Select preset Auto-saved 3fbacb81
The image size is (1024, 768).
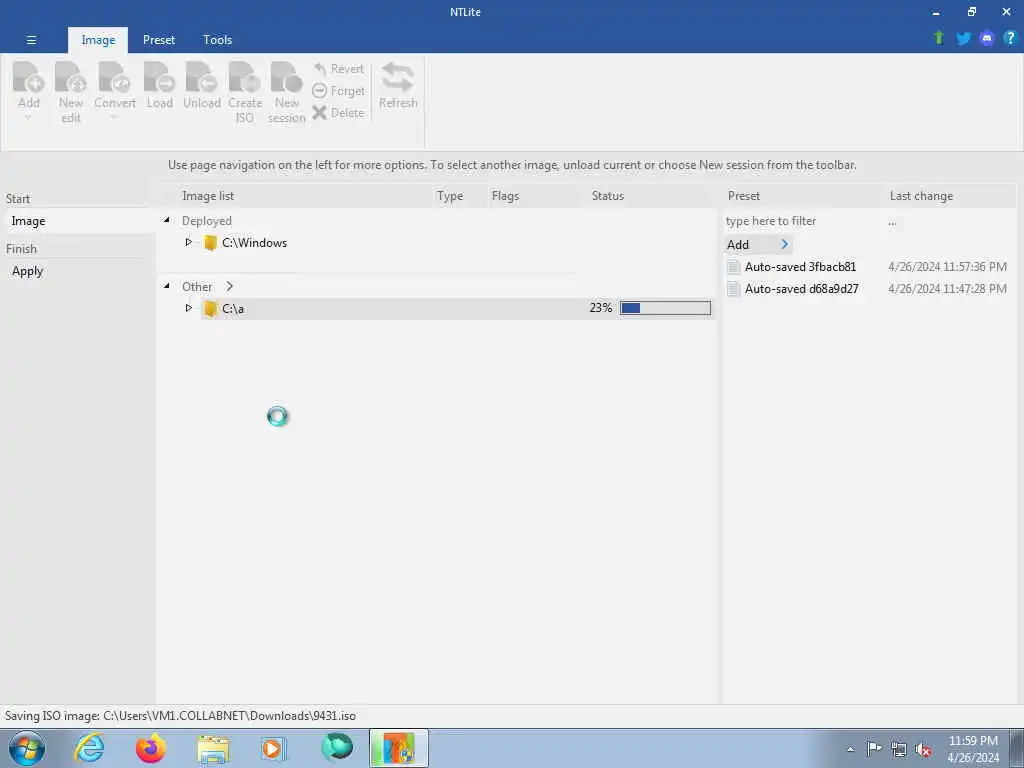(800, 266)
